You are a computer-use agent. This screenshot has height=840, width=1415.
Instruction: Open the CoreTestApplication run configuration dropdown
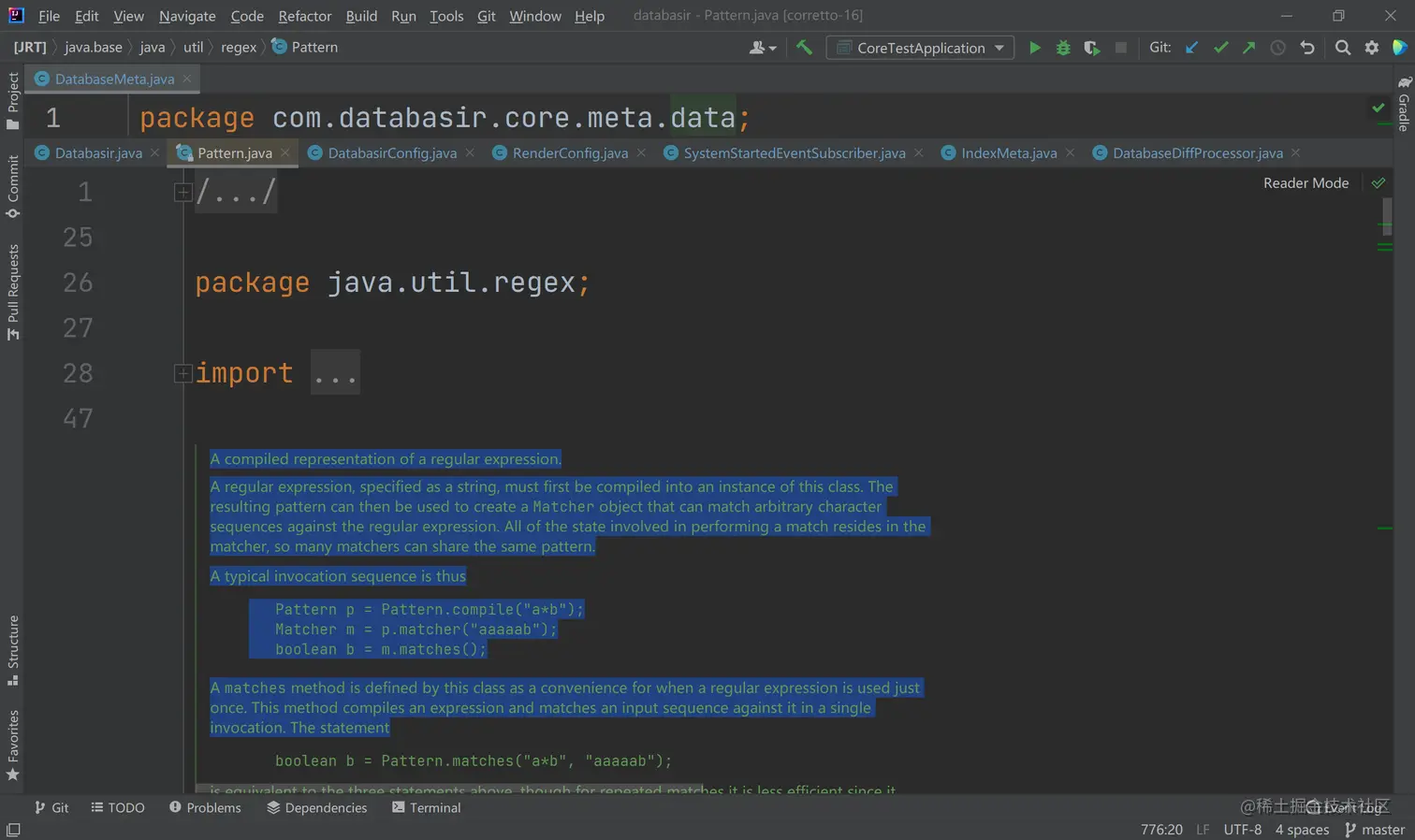pos(920,48)
